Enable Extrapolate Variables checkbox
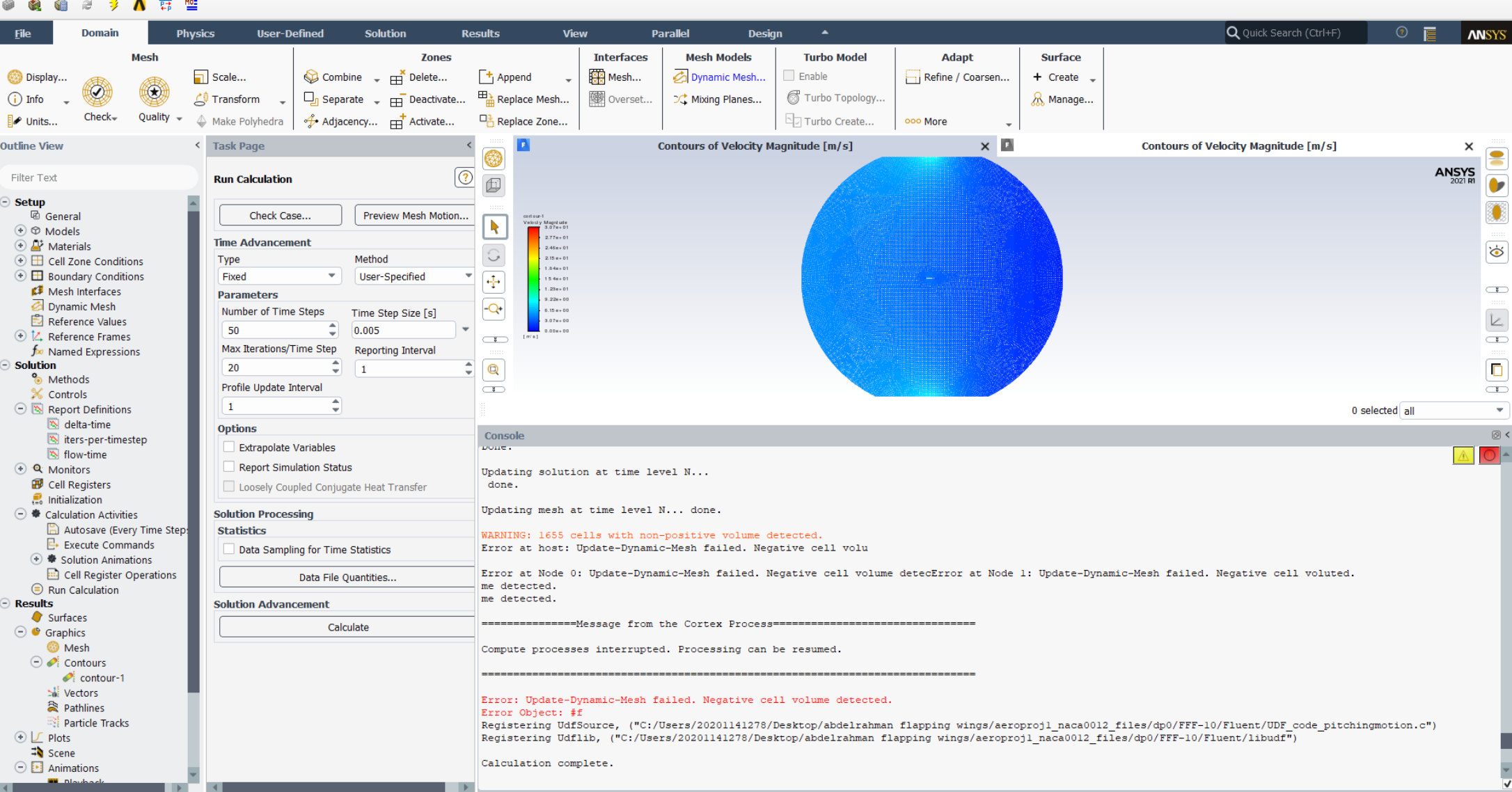 click(x=229, y=448)
